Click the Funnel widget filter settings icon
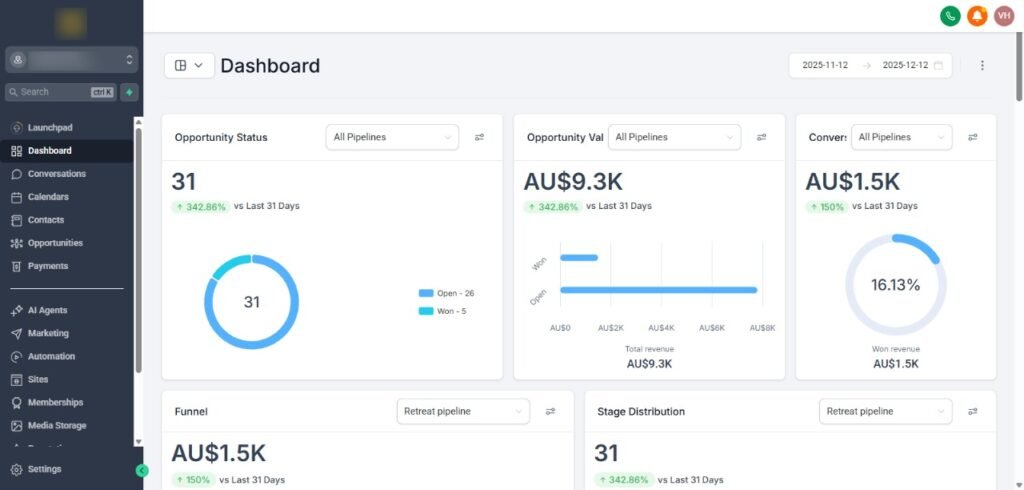 coord(550,411)
